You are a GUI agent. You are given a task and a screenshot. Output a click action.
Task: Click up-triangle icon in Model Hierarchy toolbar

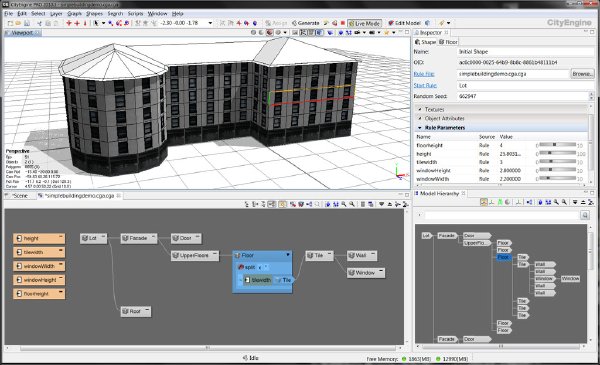pyautogui.click(x=583, y=202)
